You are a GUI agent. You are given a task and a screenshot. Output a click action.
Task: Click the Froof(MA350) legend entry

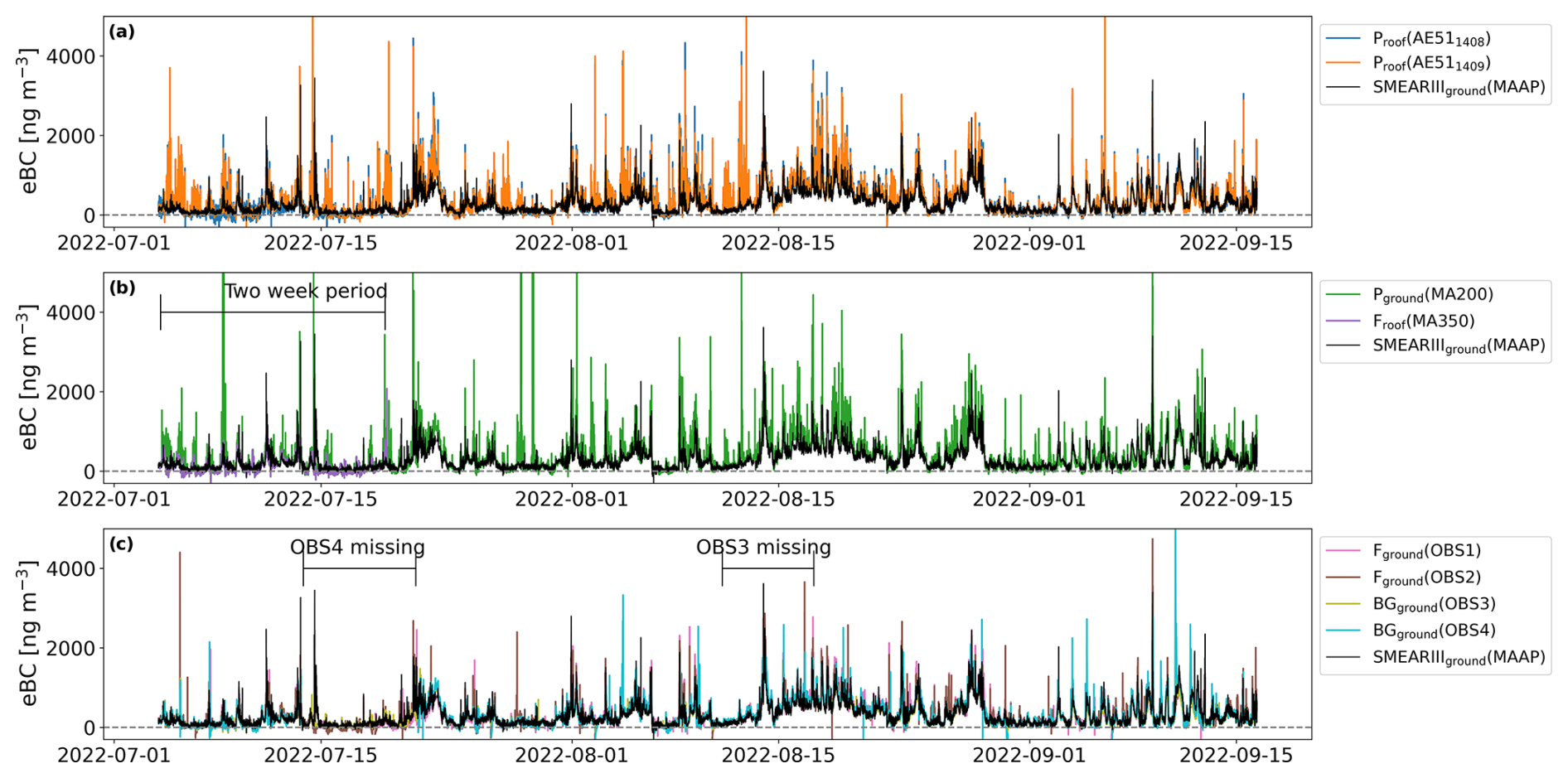click(1401, 321)
